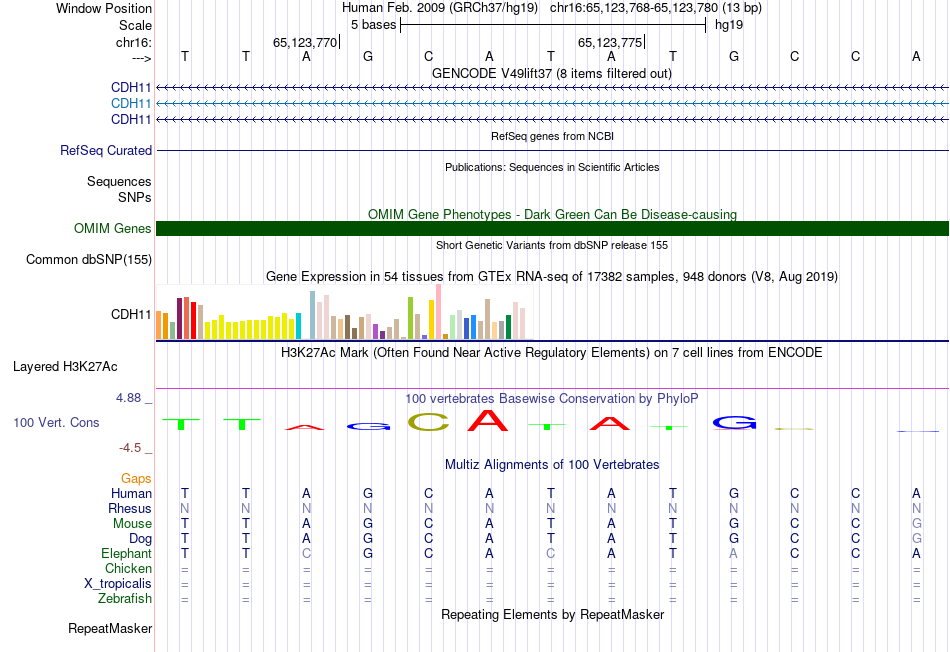Click the chr16:65,123,768-65,123,780 position text
Image resolution: width=950 pixels, height=652 pixels.
tap(634, 8)
